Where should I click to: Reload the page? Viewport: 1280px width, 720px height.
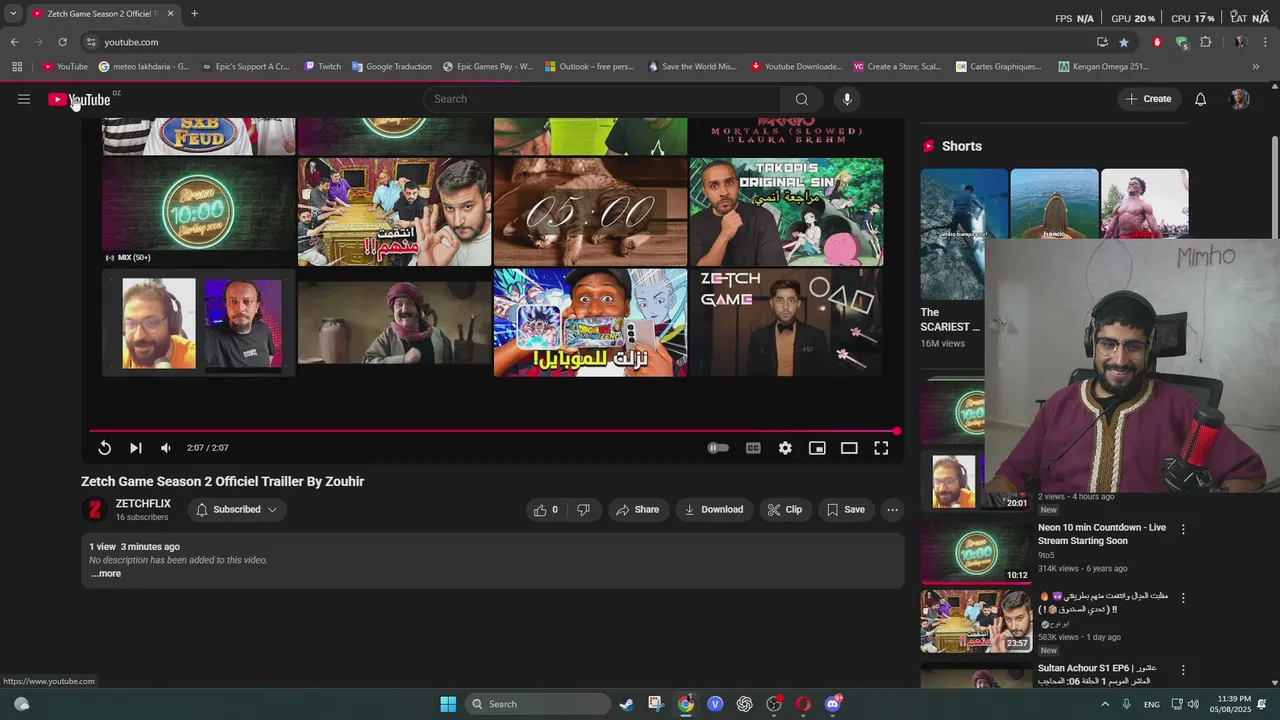pyautogui.click(x=62, y=42)
